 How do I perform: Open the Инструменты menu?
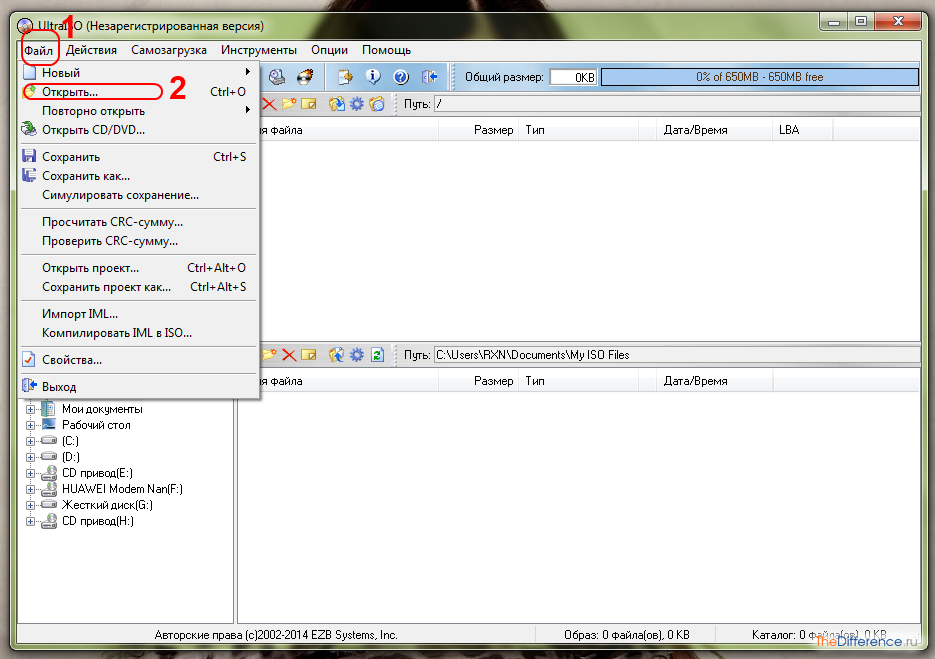[x=259, y=49]
